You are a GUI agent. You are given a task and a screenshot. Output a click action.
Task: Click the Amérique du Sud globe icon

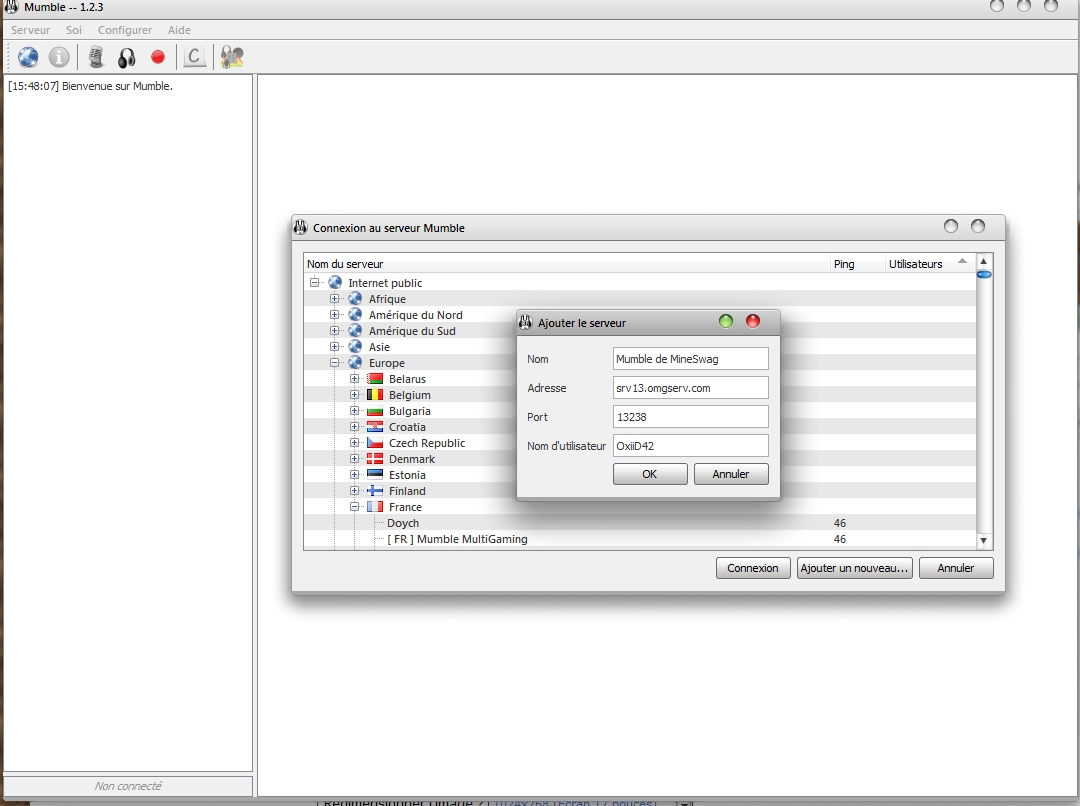click(x=355, y=331)
